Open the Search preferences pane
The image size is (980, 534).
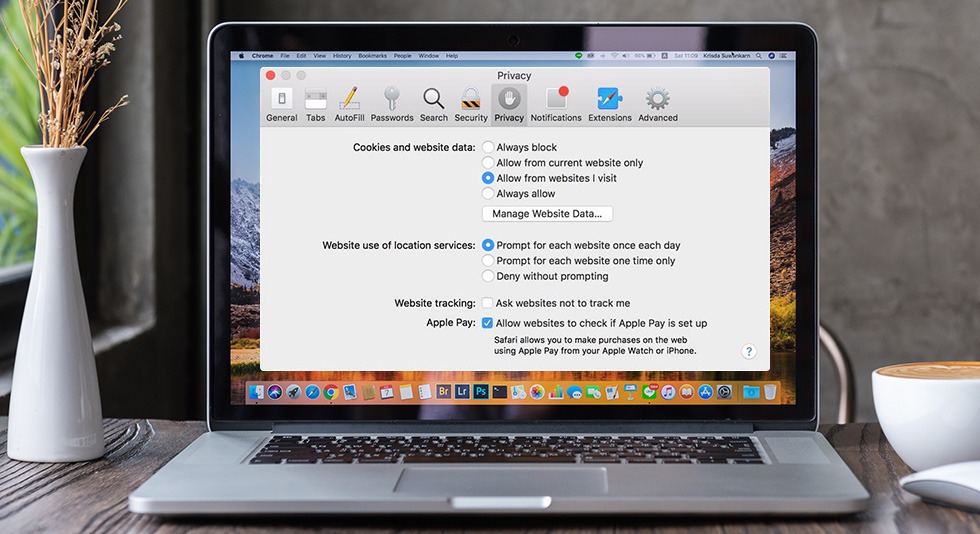tap(434, 104)
